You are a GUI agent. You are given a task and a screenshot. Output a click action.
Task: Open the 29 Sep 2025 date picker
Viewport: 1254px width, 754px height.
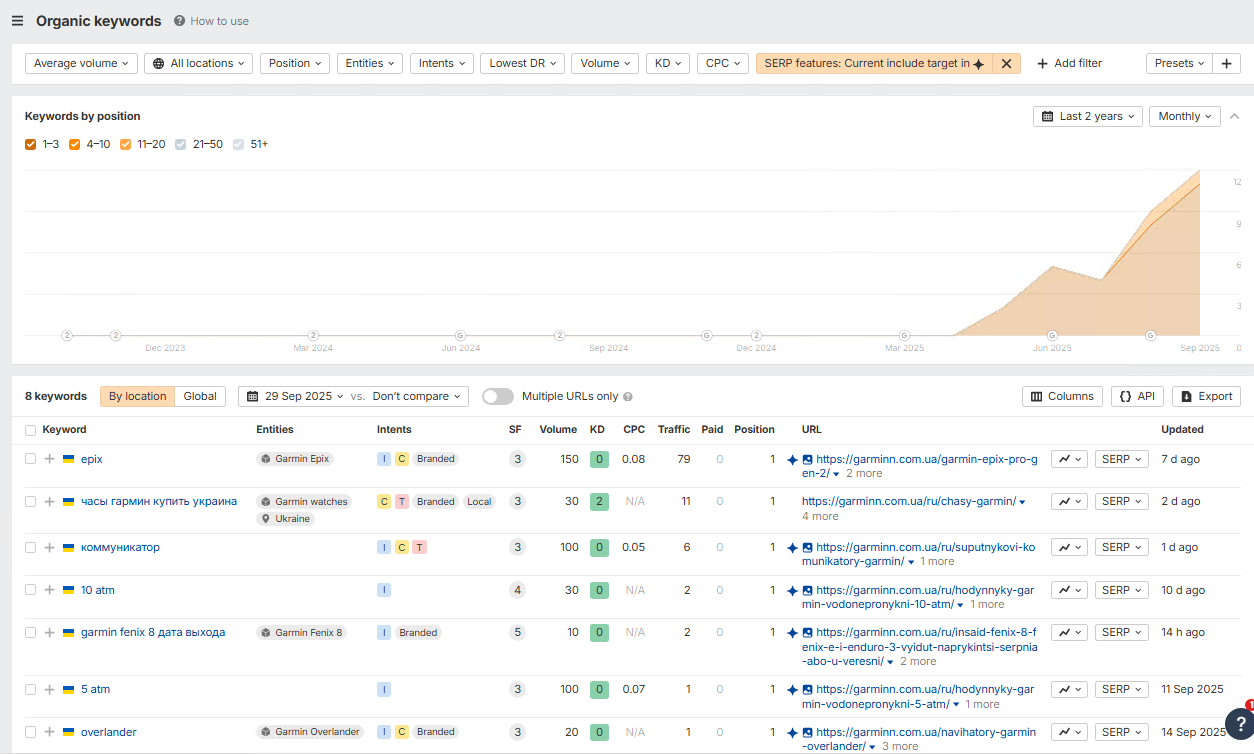click(x=294, y=396)
